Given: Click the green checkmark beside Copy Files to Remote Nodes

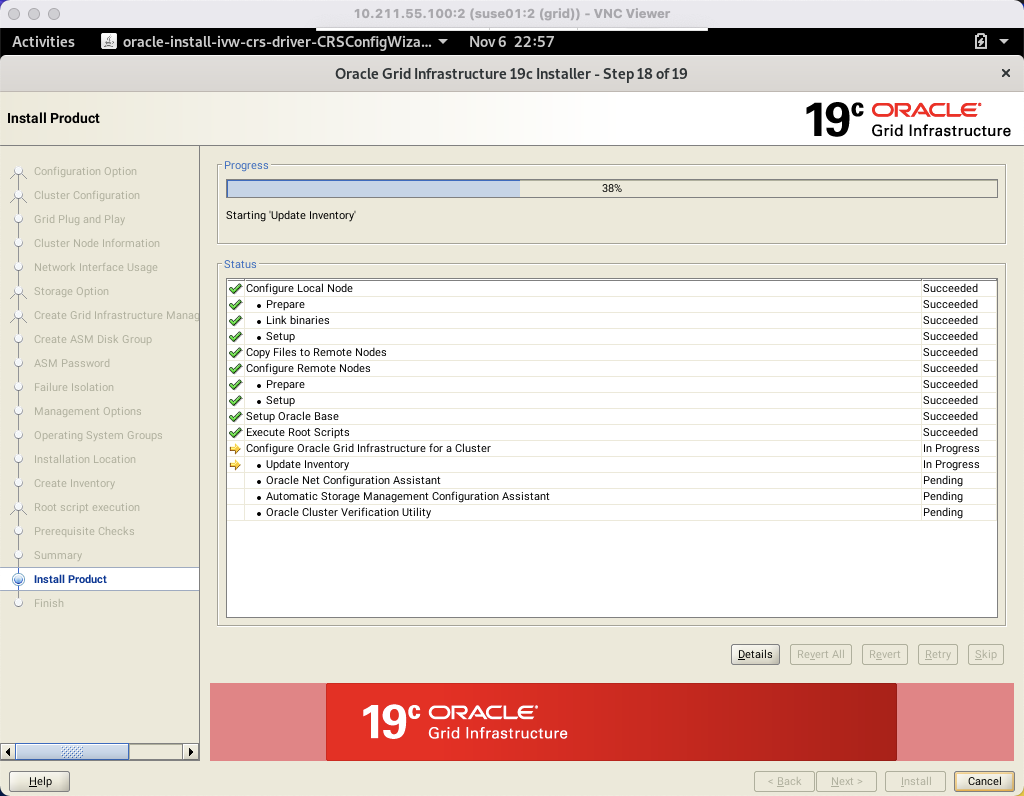Looking at the screenshot, I should coord(235,352).
